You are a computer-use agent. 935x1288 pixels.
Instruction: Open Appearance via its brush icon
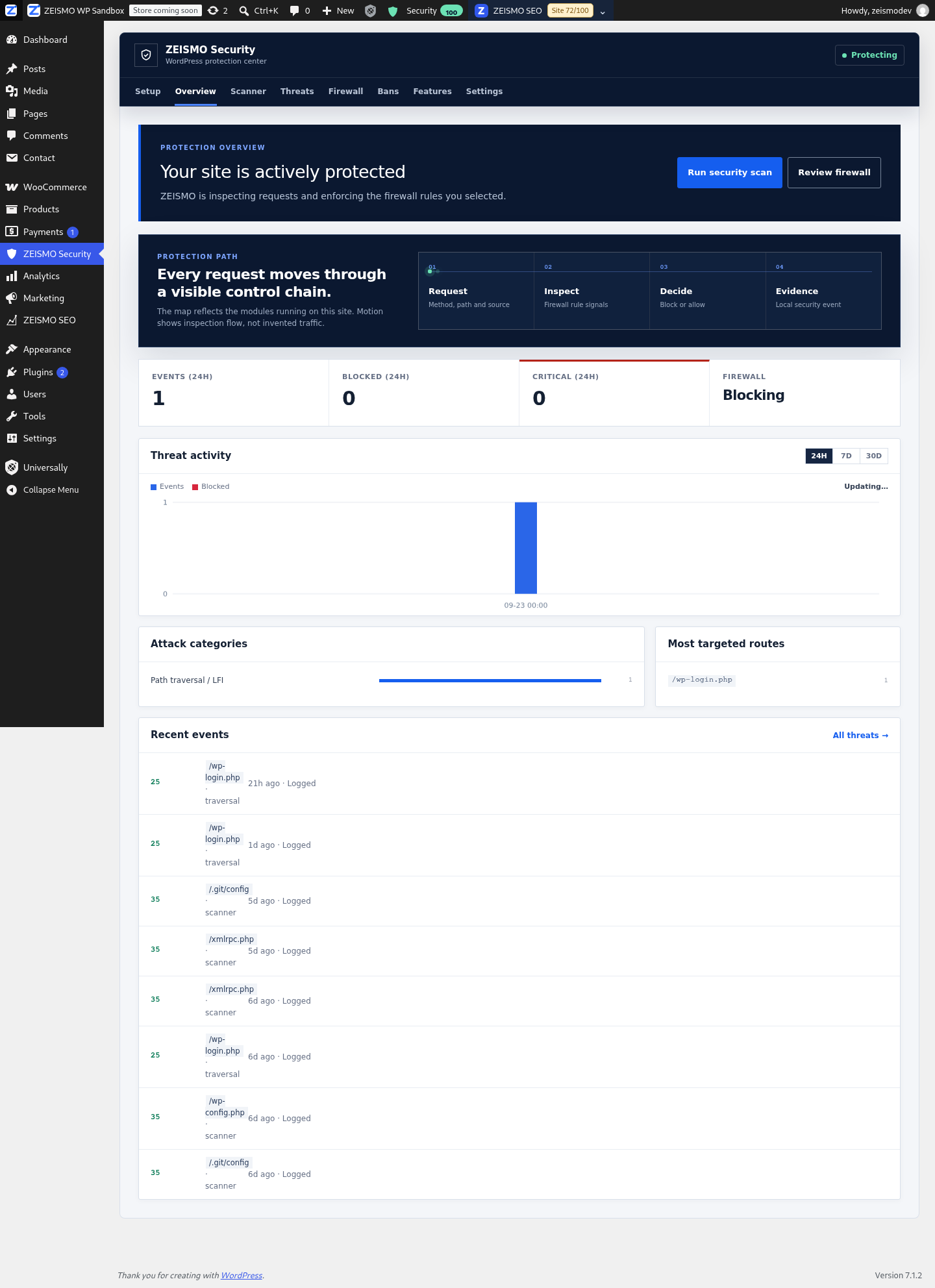[12, 349]
